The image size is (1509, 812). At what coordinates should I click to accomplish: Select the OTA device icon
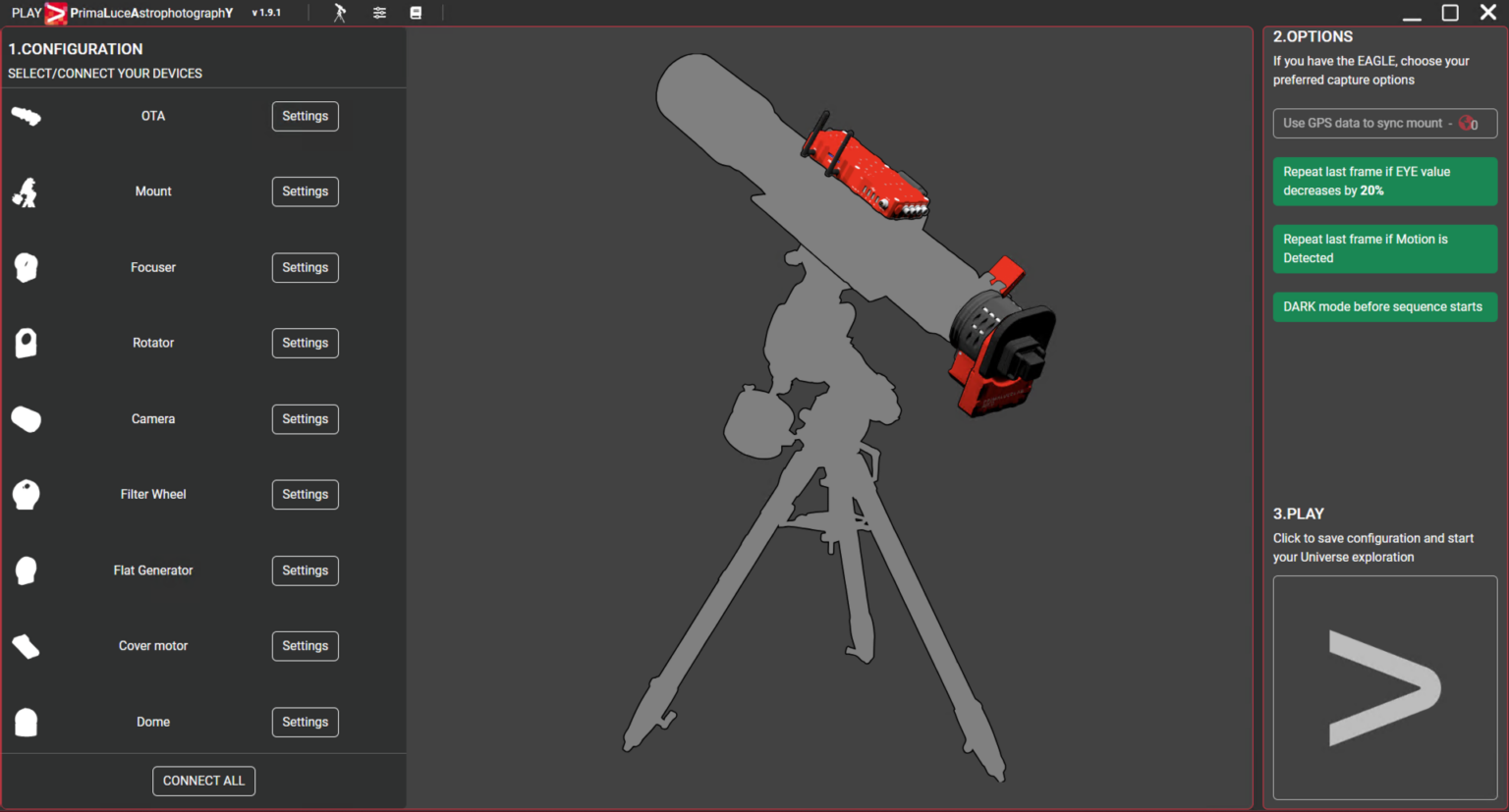pos(27,116)
